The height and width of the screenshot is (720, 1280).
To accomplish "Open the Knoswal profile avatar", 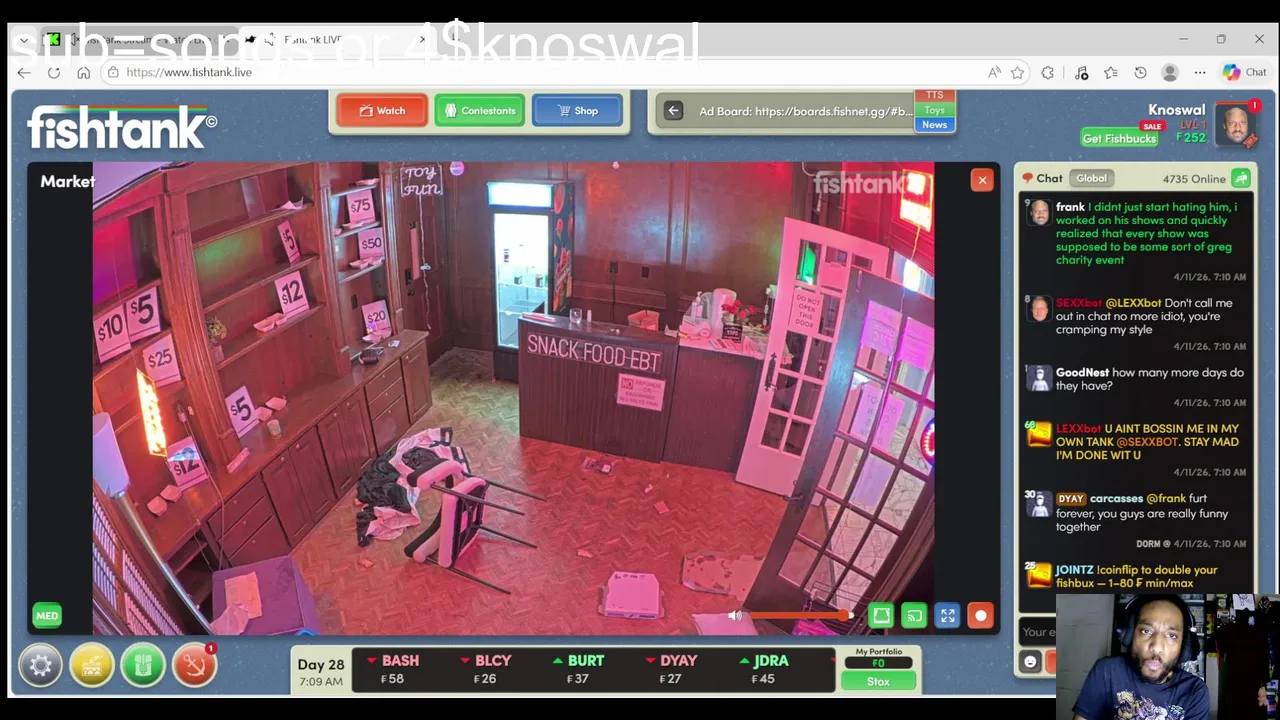I will (1236, 125).
